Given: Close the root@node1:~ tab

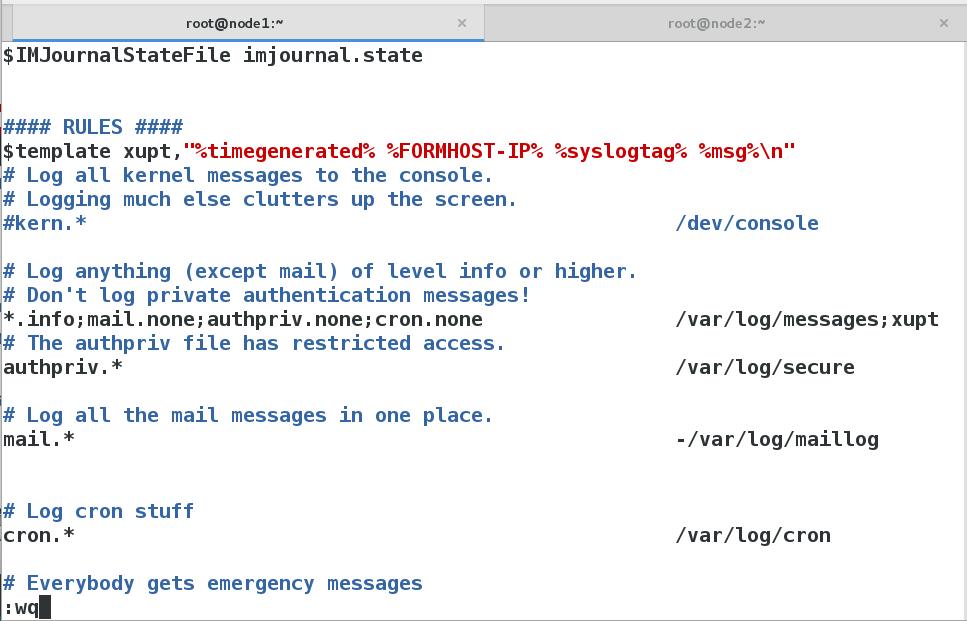Looking at the screenshot, I should [461, 23].
